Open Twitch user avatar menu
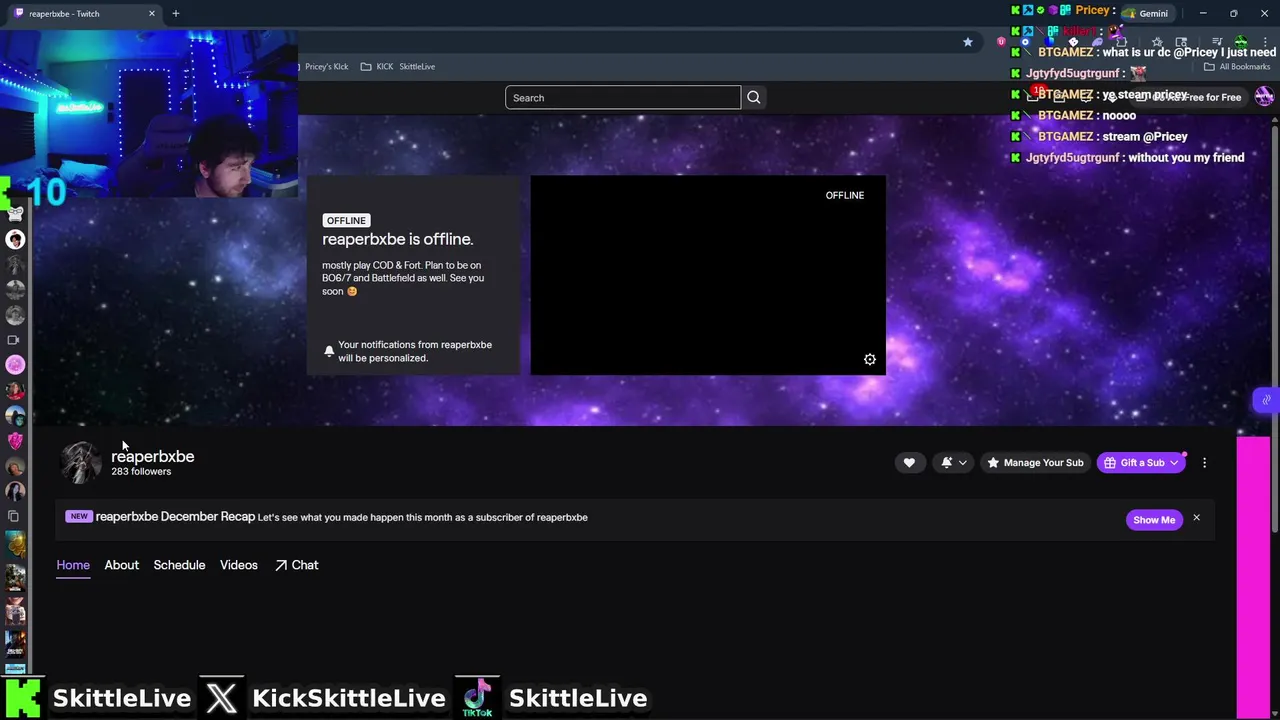 coord(1264,97)
